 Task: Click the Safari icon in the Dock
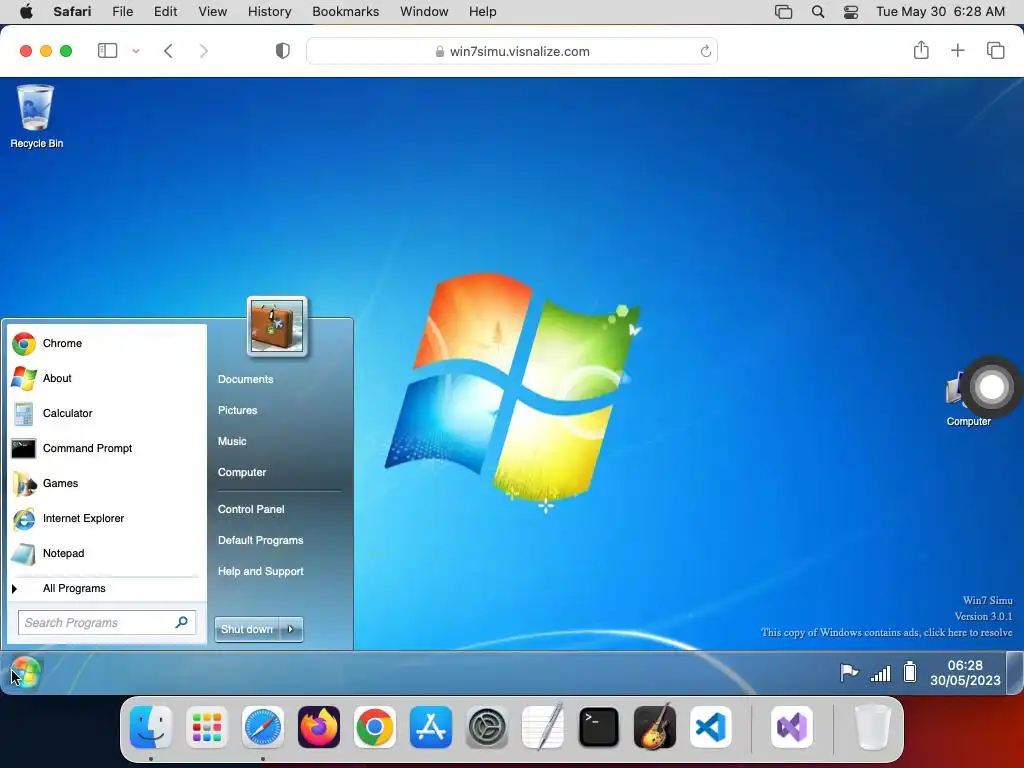pos(263,727)
